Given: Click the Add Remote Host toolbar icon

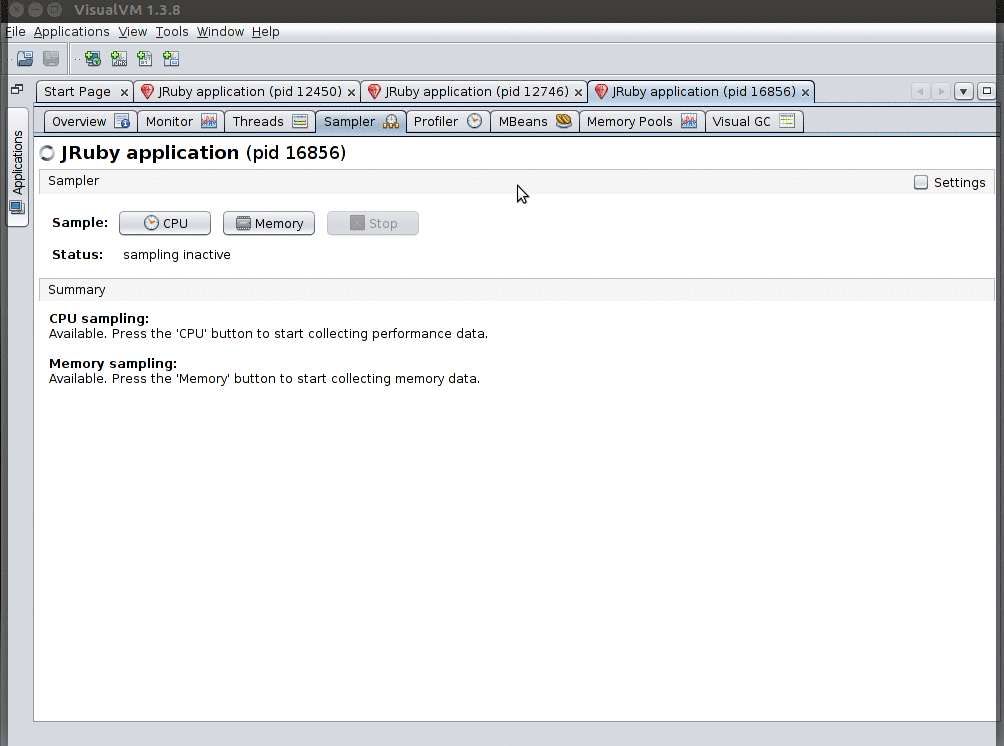Looking at the screenshot, I should (93, 59).
